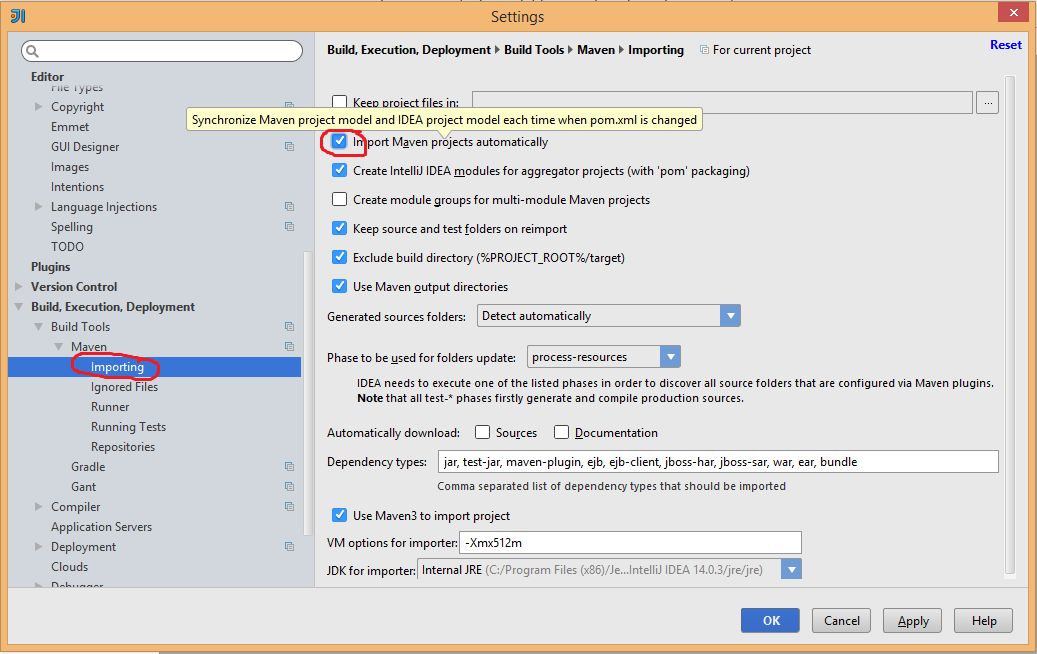Open Running Tests settings page
This screenshot has width=1037, height=654.
click(x=128, y=427)
